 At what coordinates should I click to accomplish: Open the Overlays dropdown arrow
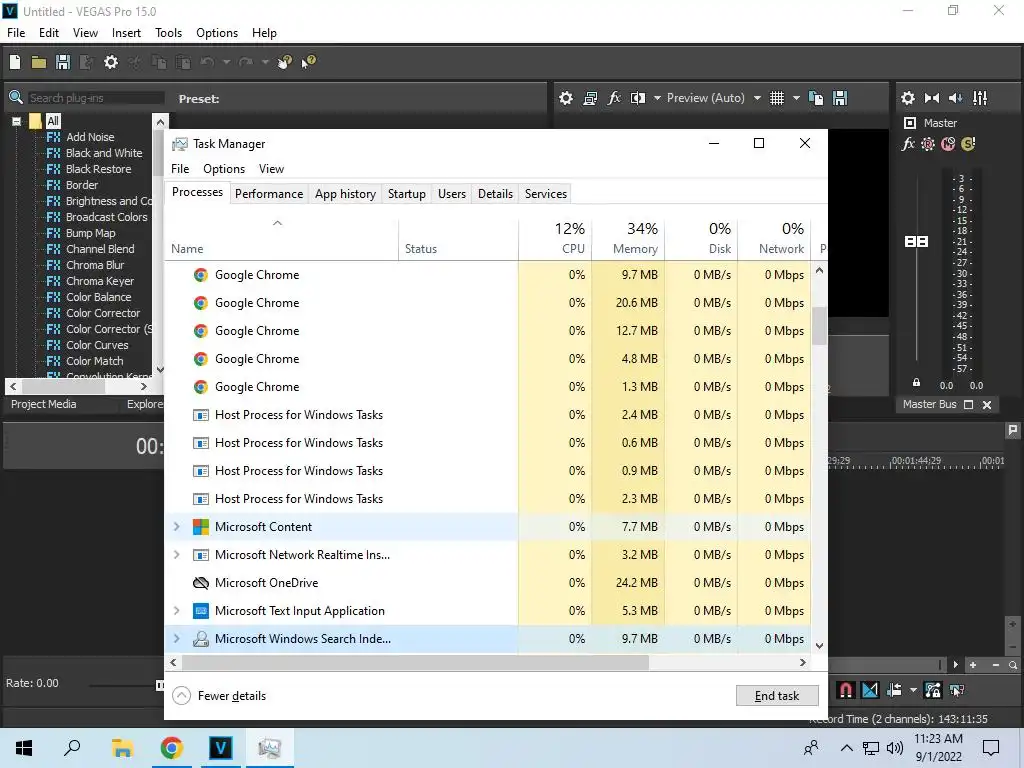pos(796,98)
